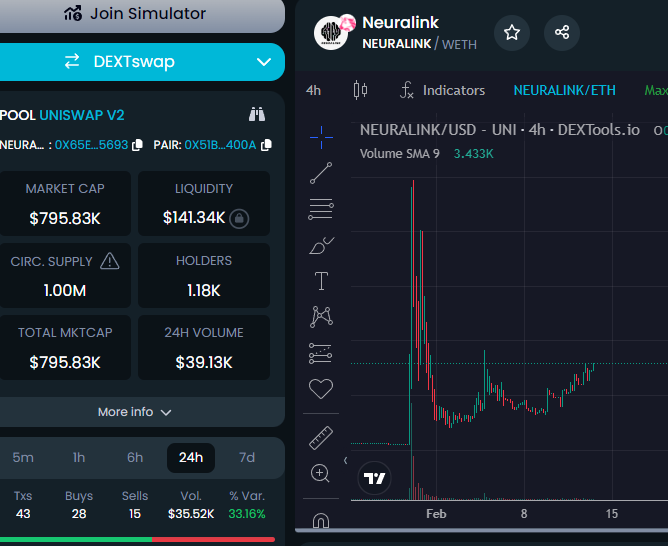
Task: Click the Buys 28 value
Action: 79,514
